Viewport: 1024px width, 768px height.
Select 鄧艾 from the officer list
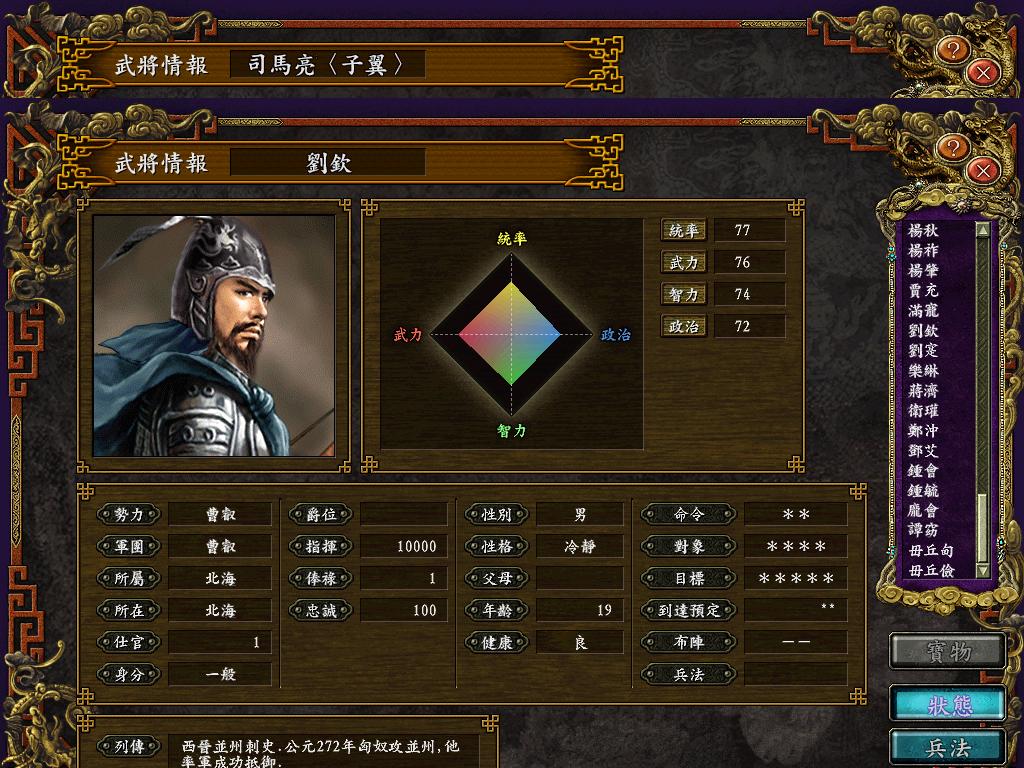[x=923, y=451]
